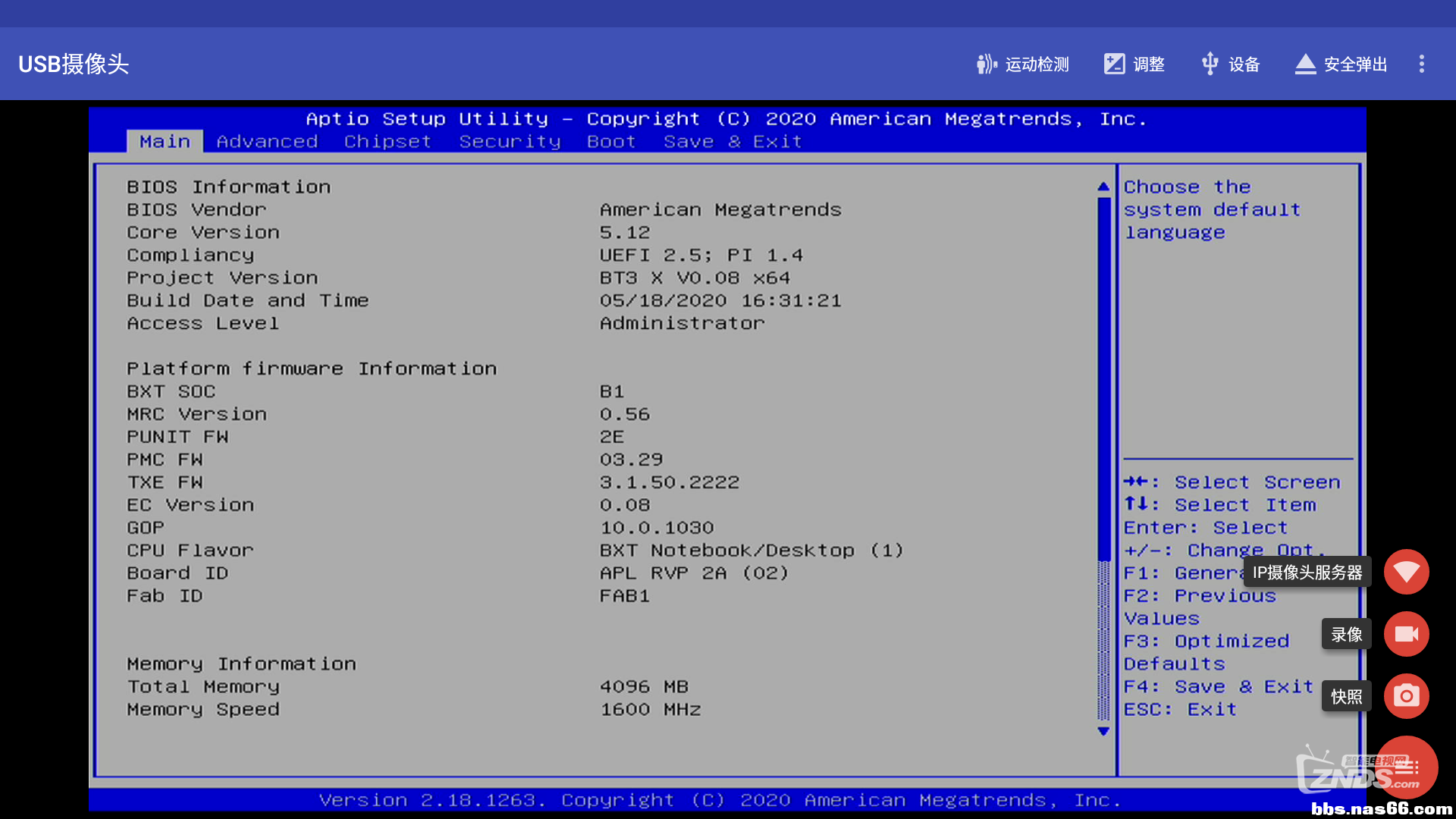Open the Chipset tab

click(388, 142)
